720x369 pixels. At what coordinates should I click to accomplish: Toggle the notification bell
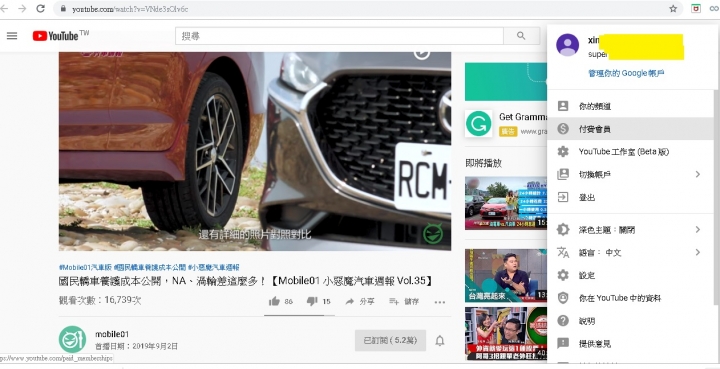(439, 341)
